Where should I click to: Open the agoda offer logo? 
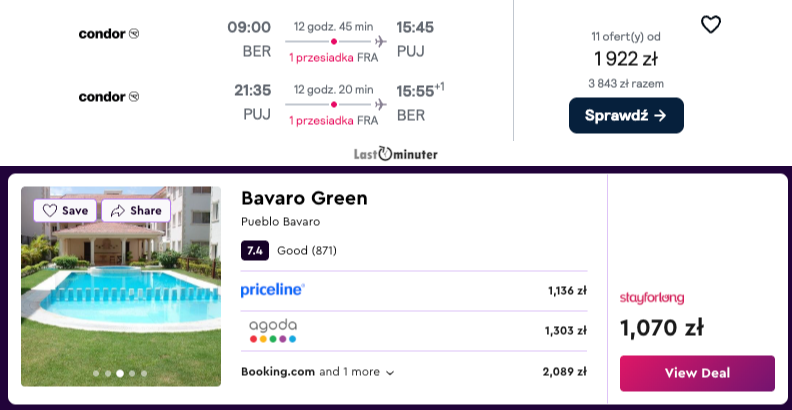pos(273,331)
